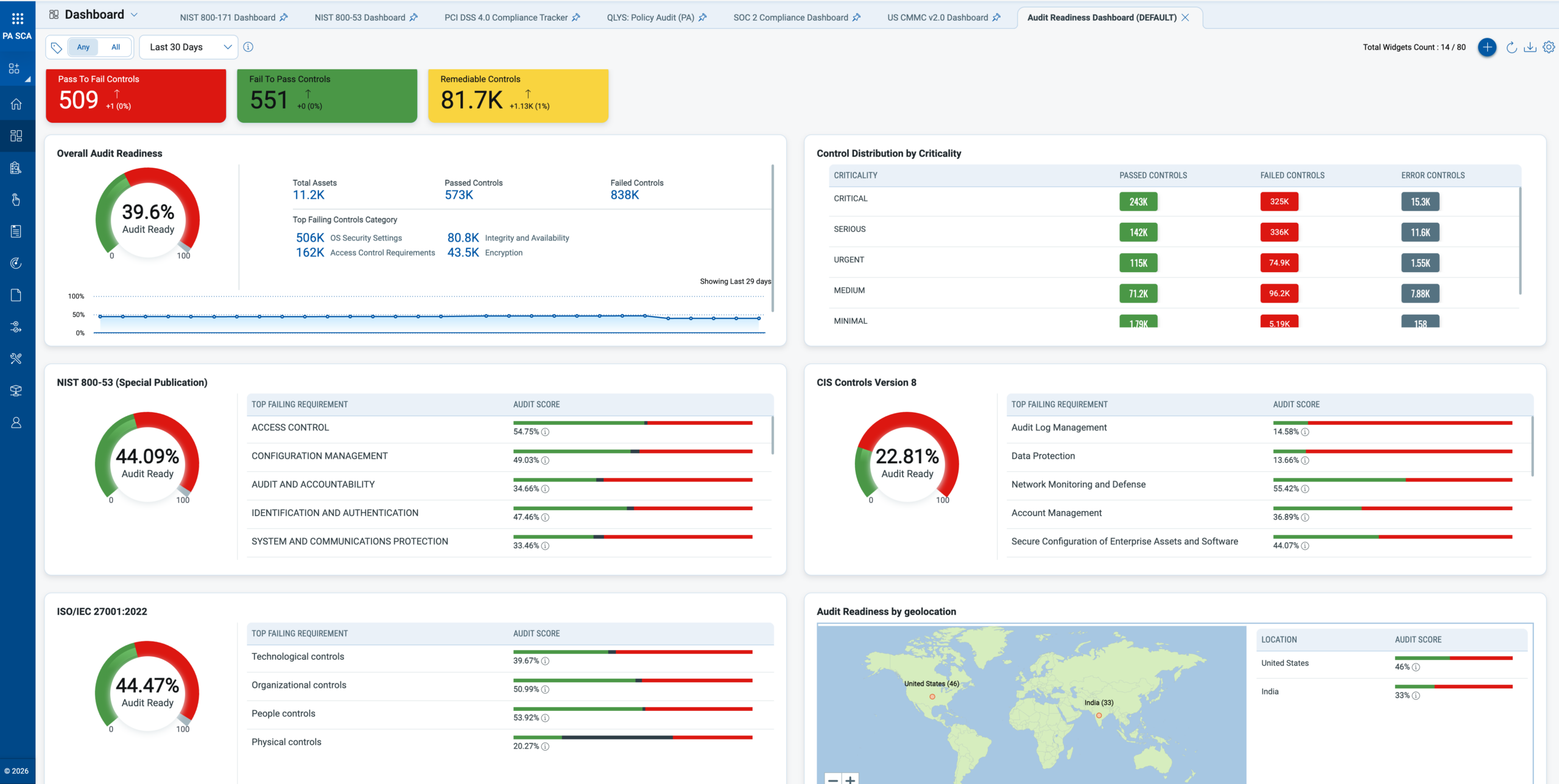
Task: Click the Failed Controls value 838K
Action: pyautogui.click(x=625, y=195)
